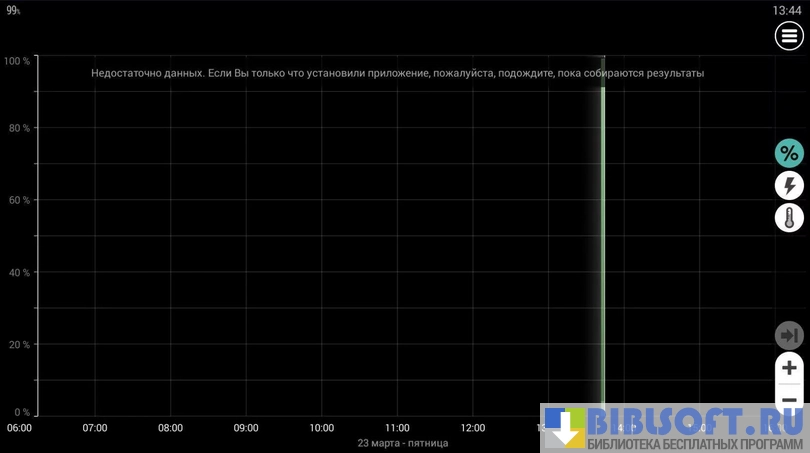Select the percent battery level view
The image size is (810, 453).
tap(789, 153)
